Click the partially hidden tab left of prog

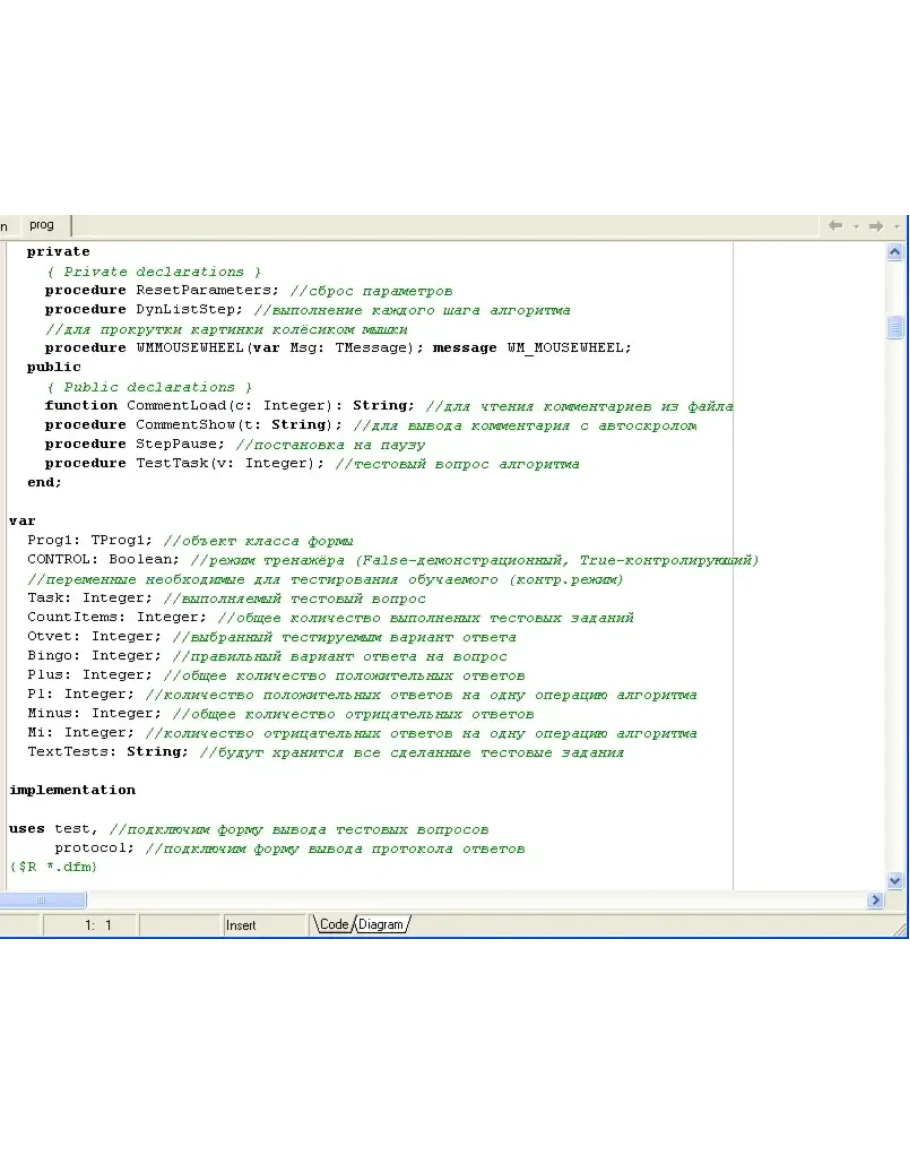pyautogui.click(x=5, y=227)
